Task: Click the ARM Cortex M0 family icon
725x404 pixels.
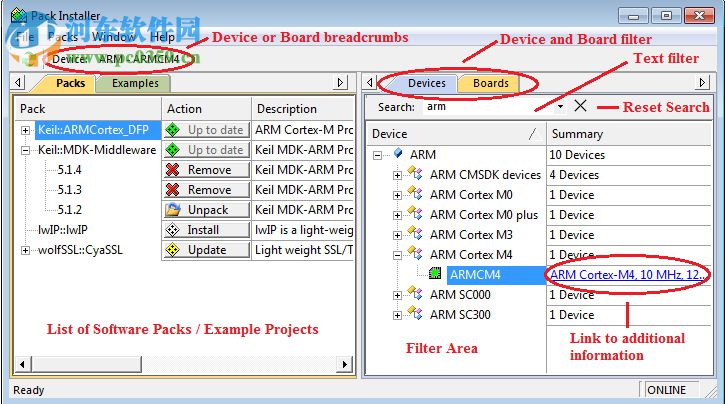Action: 415,194
